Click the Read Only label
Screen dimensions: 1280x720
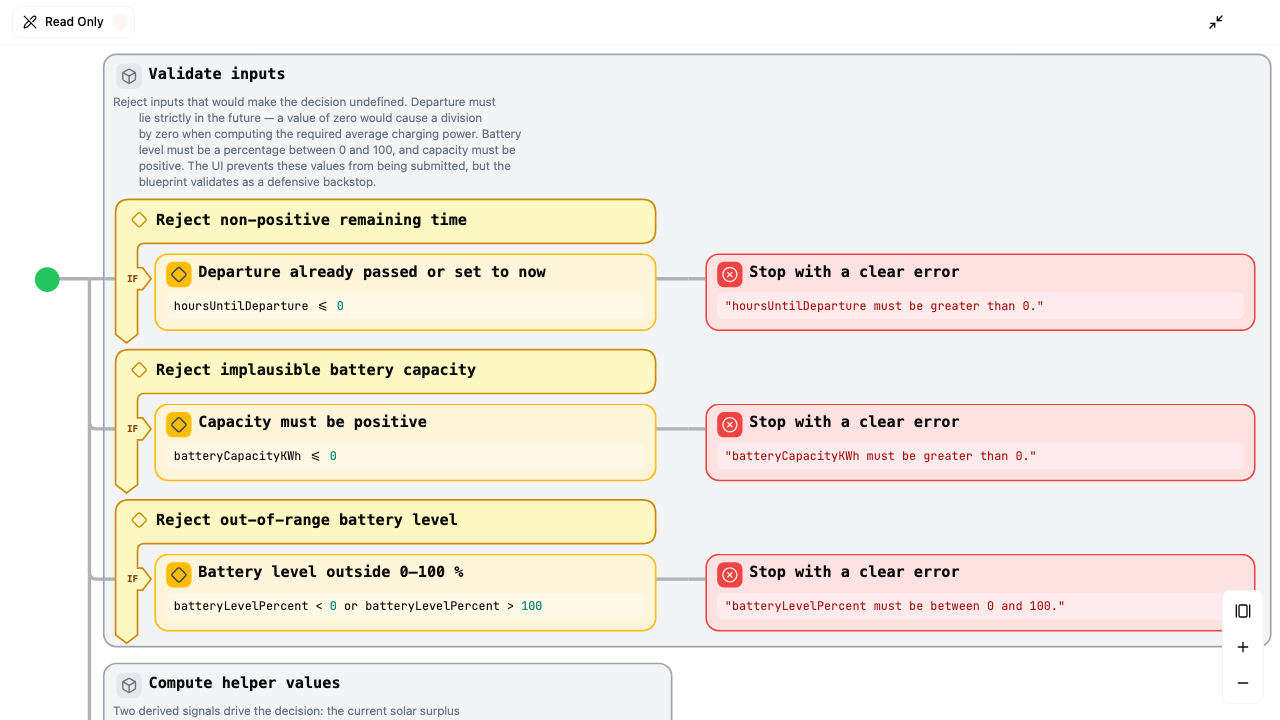click(x=74, y=22)
